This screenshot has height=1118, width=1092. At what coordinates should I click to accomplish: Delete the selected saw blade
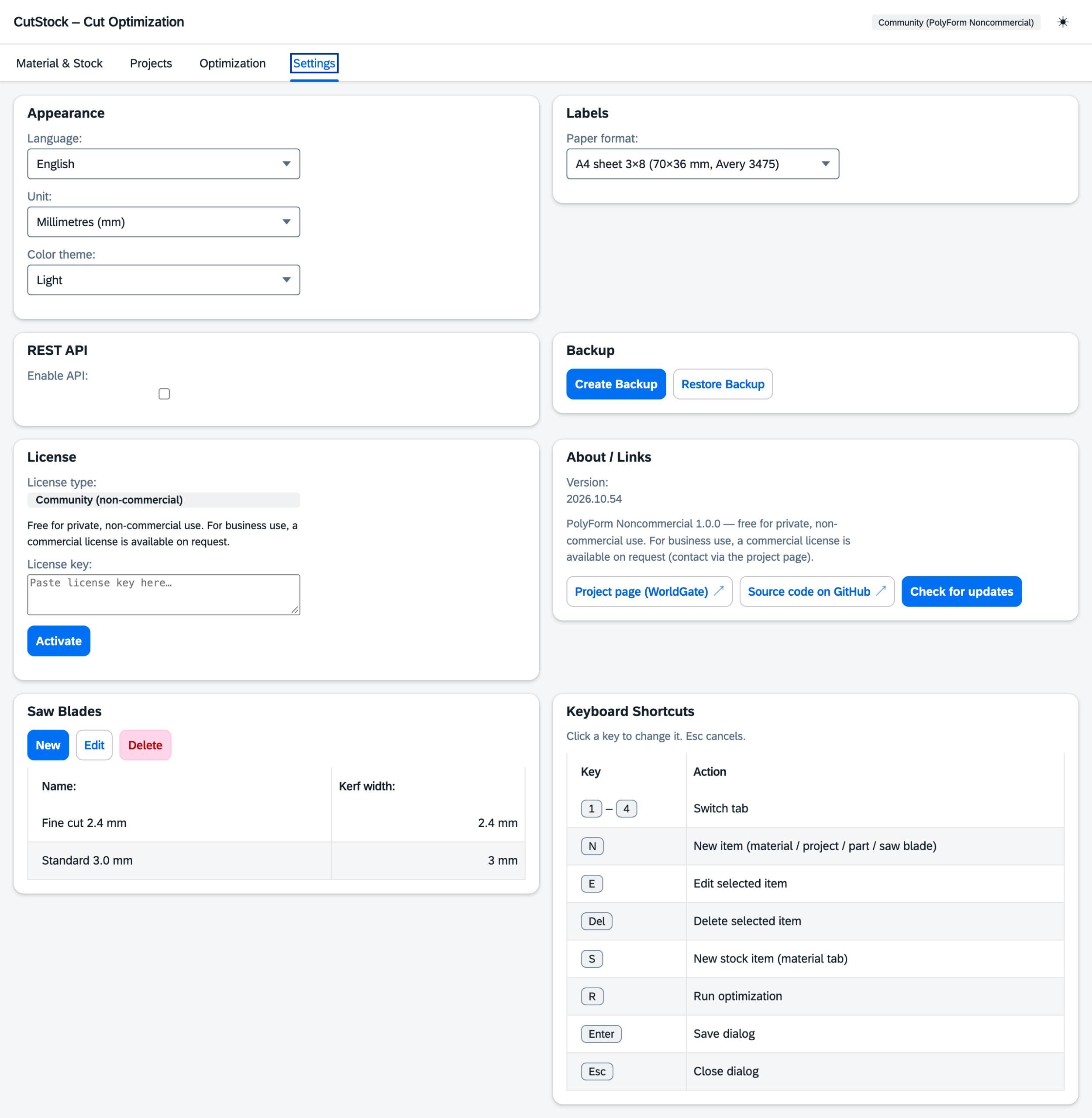coord(145,745)
